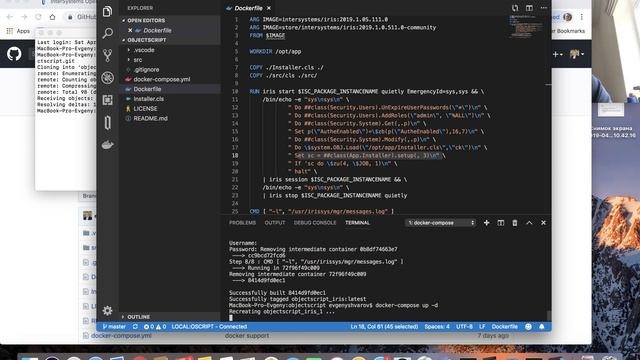This screenshot has width=640, height=360.
Task: Close Dockerfile in Open Editors list
Action: pos(130,30)
